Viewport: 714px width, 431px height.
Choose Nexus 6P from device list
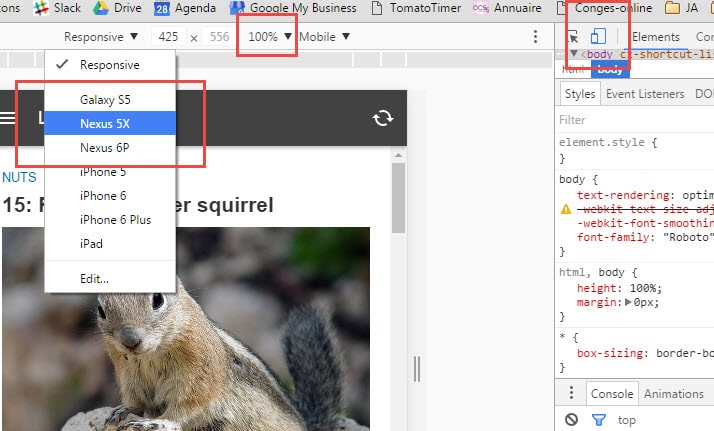(x=110, y=147)
